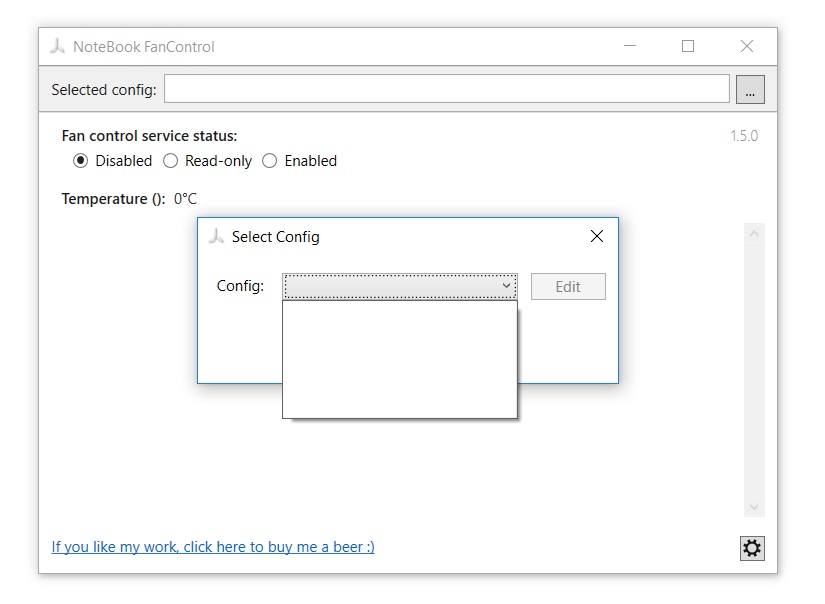Click the 0°C temperature value

pos(185,199)
